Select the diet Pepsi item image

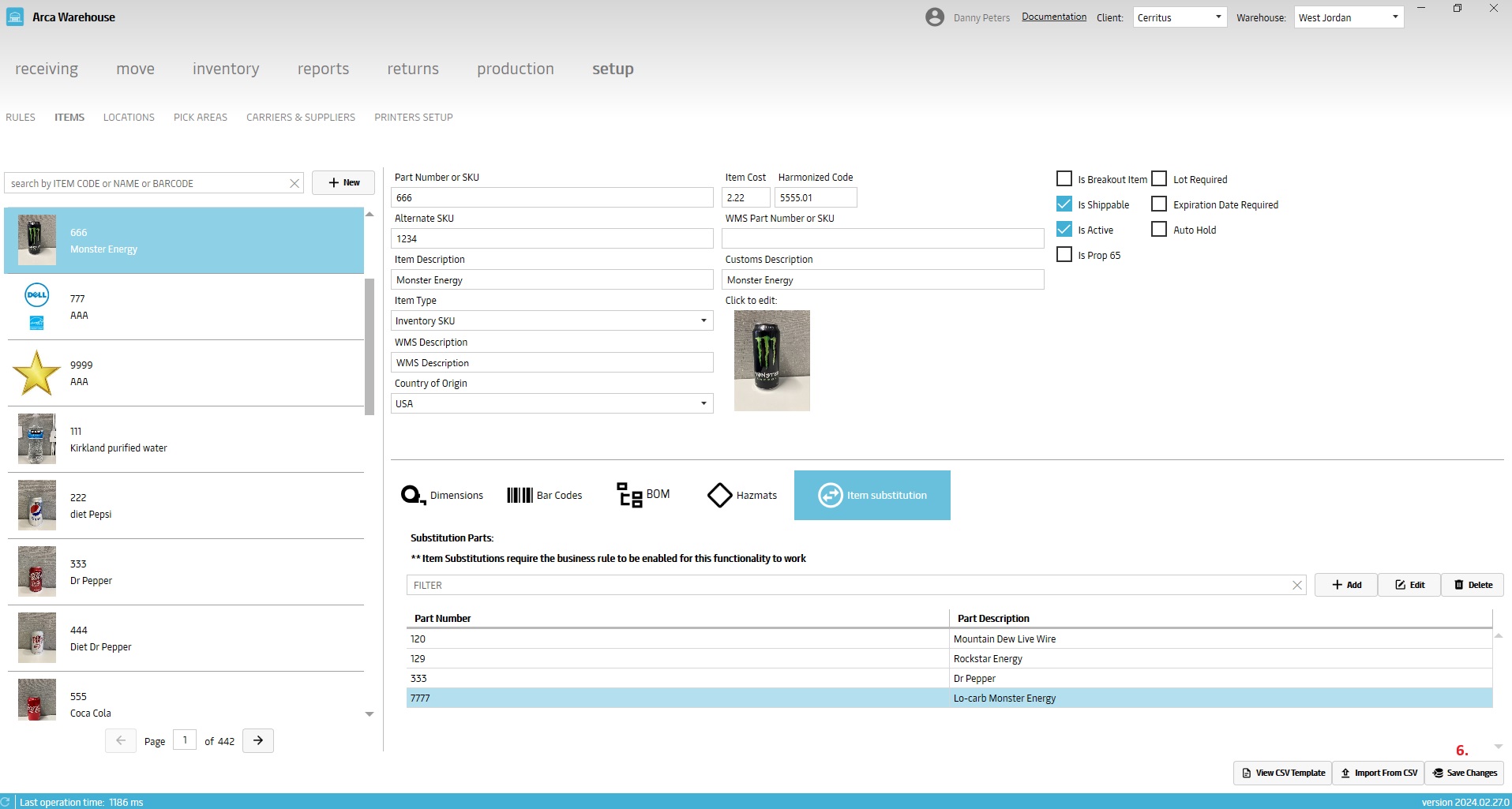[x=37, y=505]
